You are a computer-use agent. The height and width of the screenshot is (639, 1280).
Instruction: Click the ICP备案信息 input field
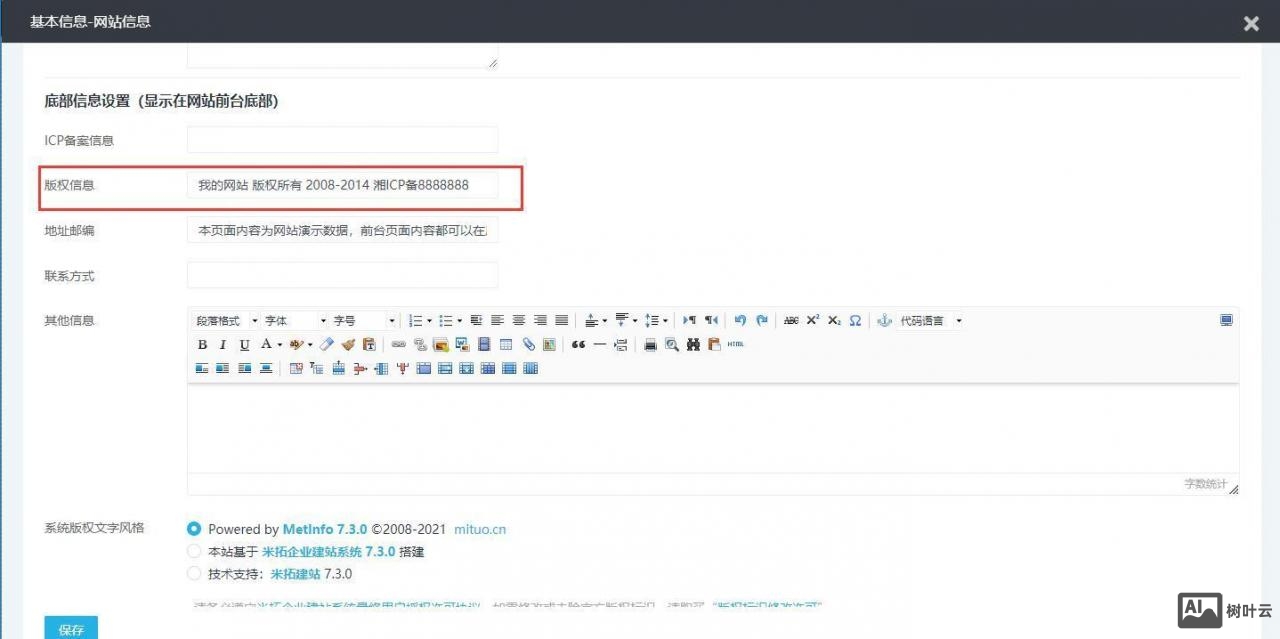[341, 139]
